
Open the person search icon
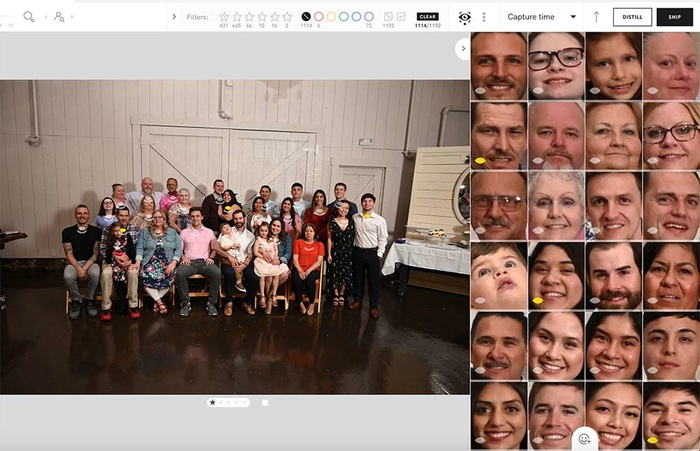click(59, 17)
